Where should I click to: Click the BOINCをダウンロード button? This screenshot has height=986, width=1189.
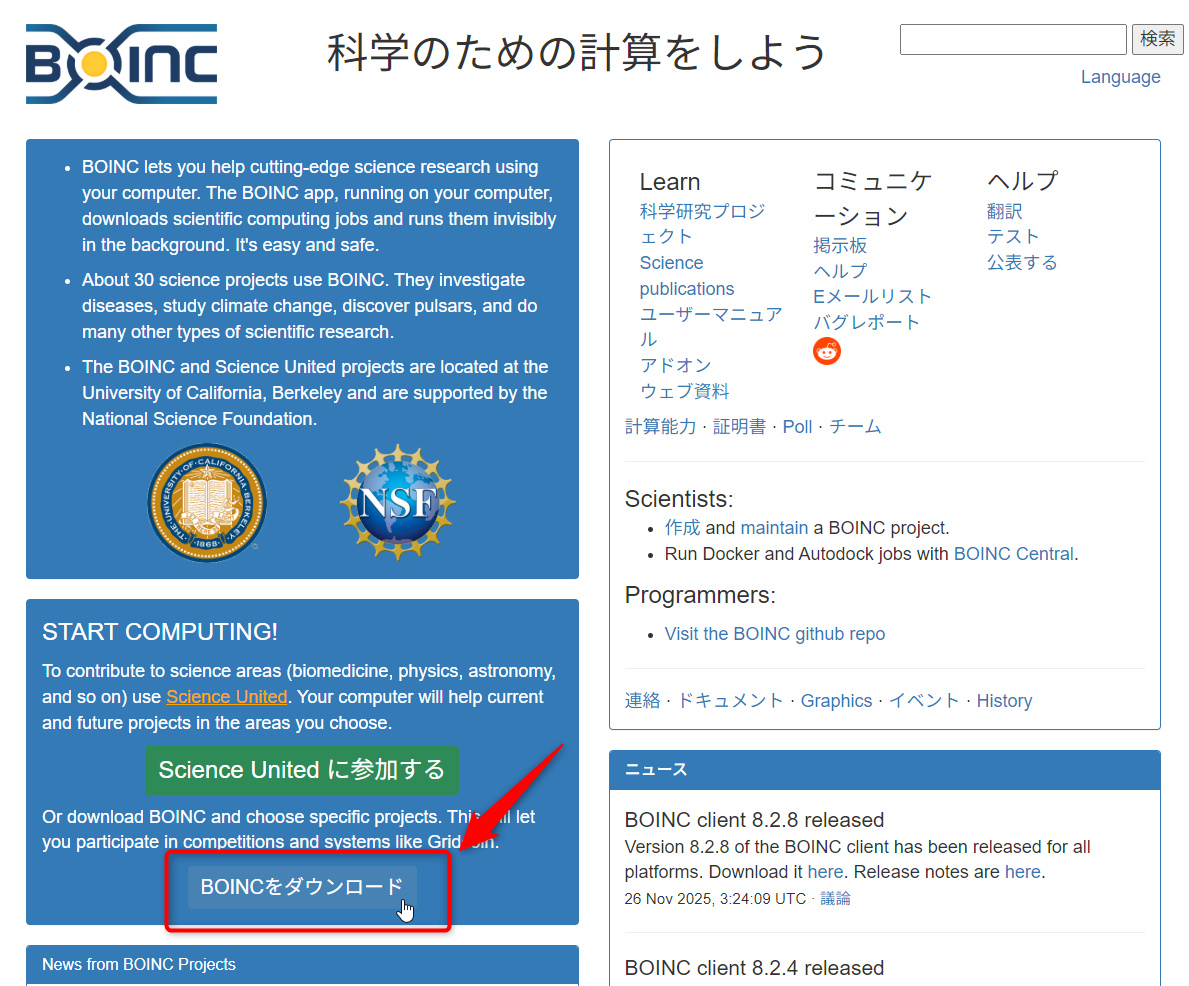click(x=301, y=886)
